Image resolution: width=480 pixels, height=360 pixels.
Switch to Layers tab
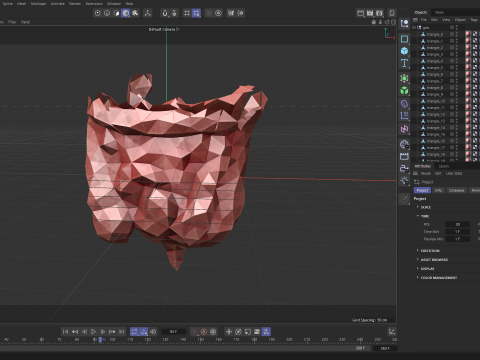[x=444, y=166]
